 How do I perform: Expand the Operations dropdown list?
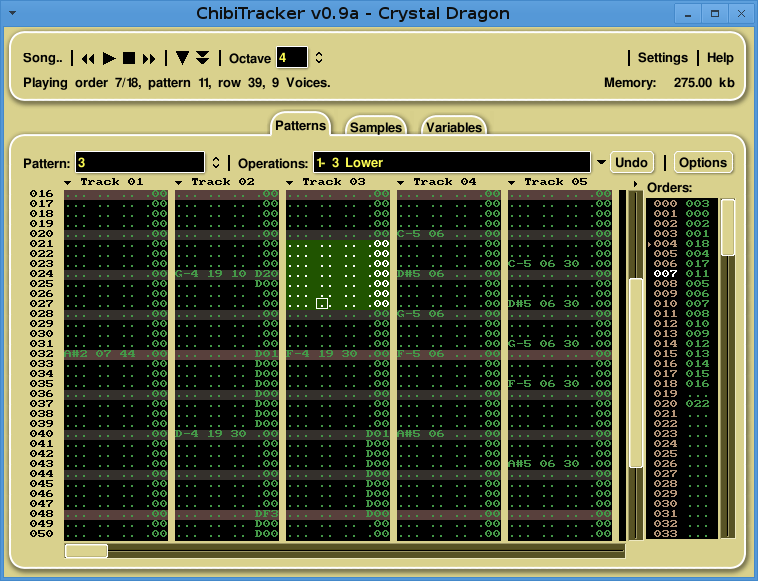click(601, 163)
